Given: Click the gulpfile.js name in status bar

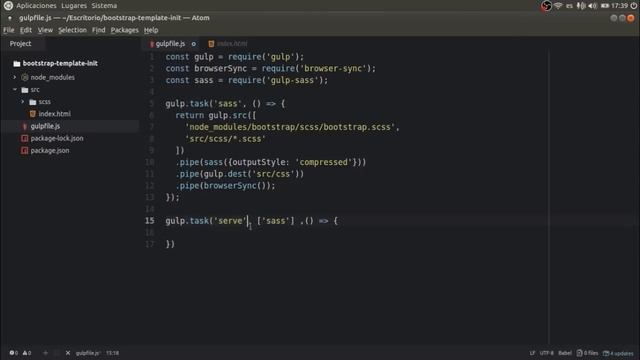Looking at the screenshot, I should coord(88,353).
